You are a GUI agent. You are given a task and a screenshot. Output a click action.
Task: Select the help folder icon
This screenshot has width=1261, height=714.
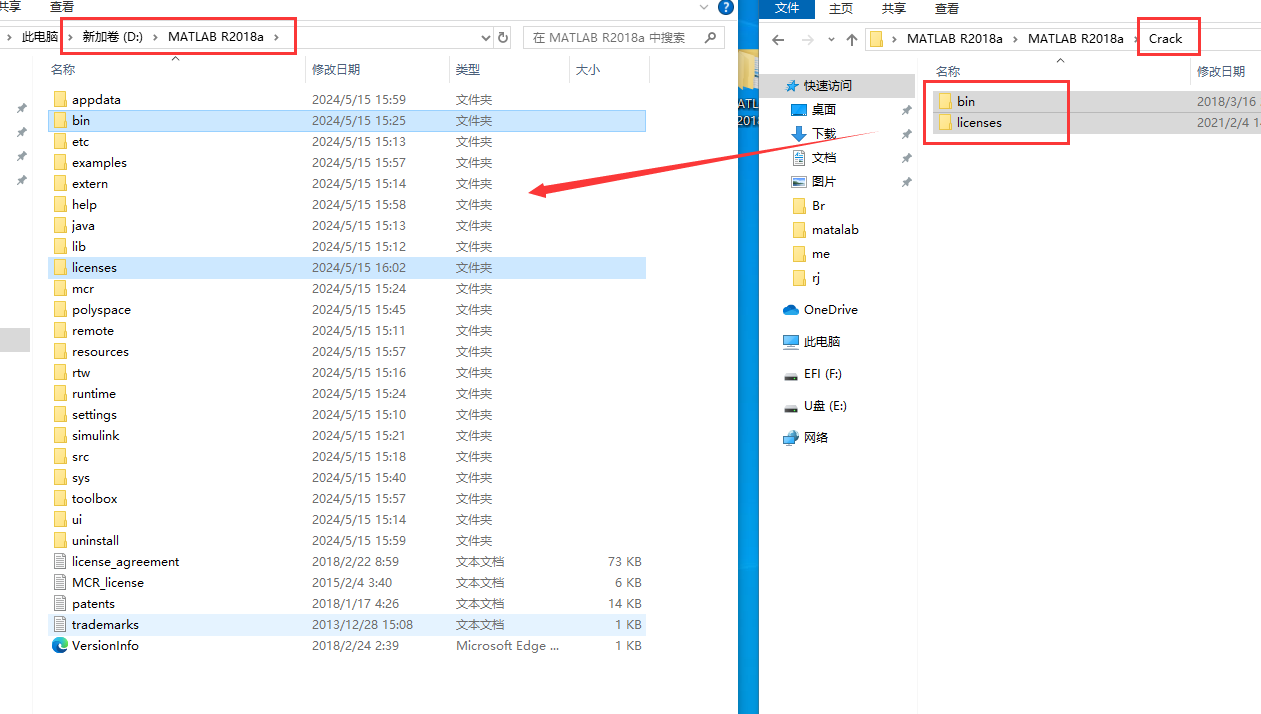[60, 205]
